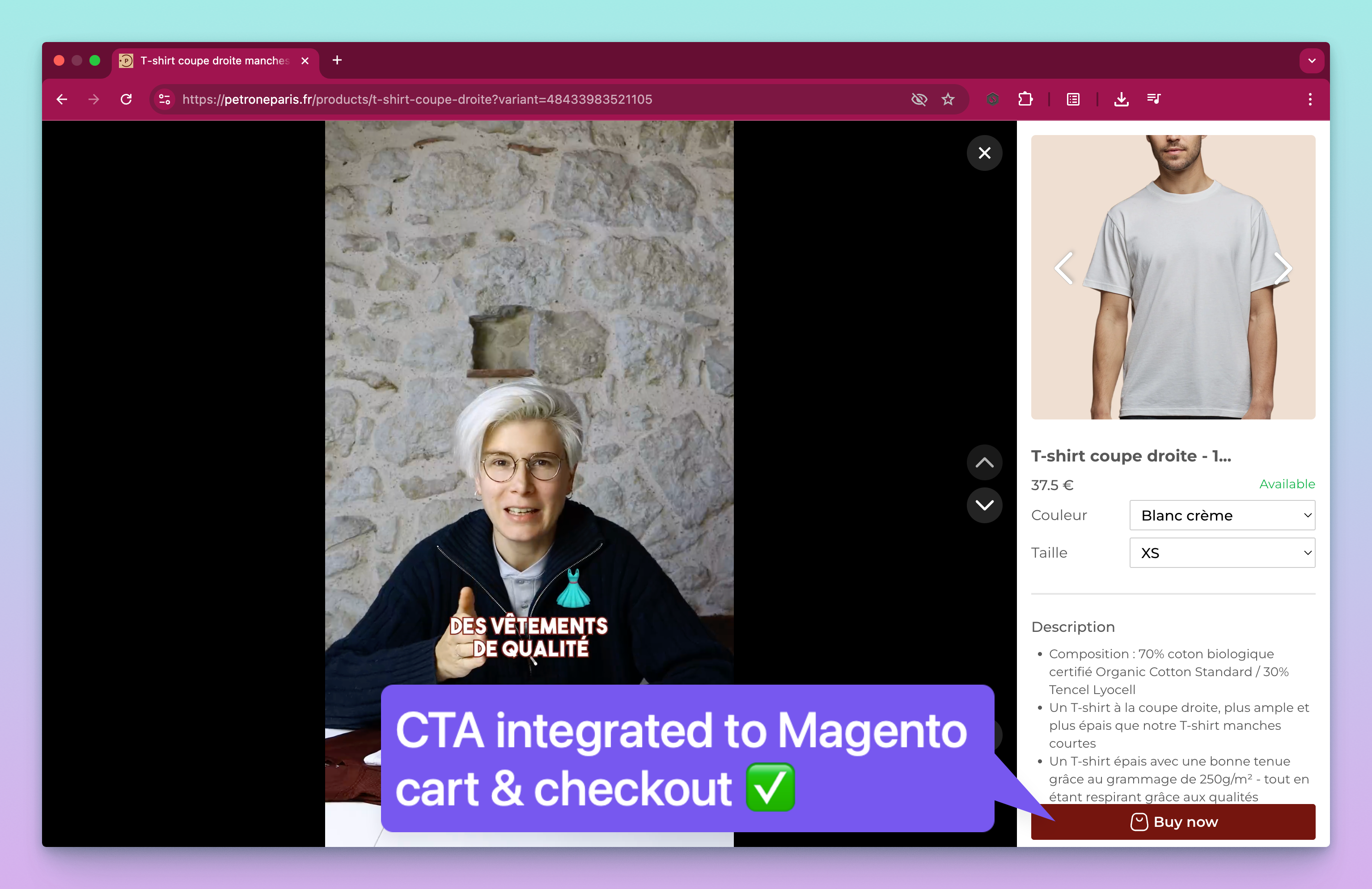The height and width of the screenshot is (889, 1372).
Task: Close the T-shirt coupe droite tab
Action: coord(305,60)
